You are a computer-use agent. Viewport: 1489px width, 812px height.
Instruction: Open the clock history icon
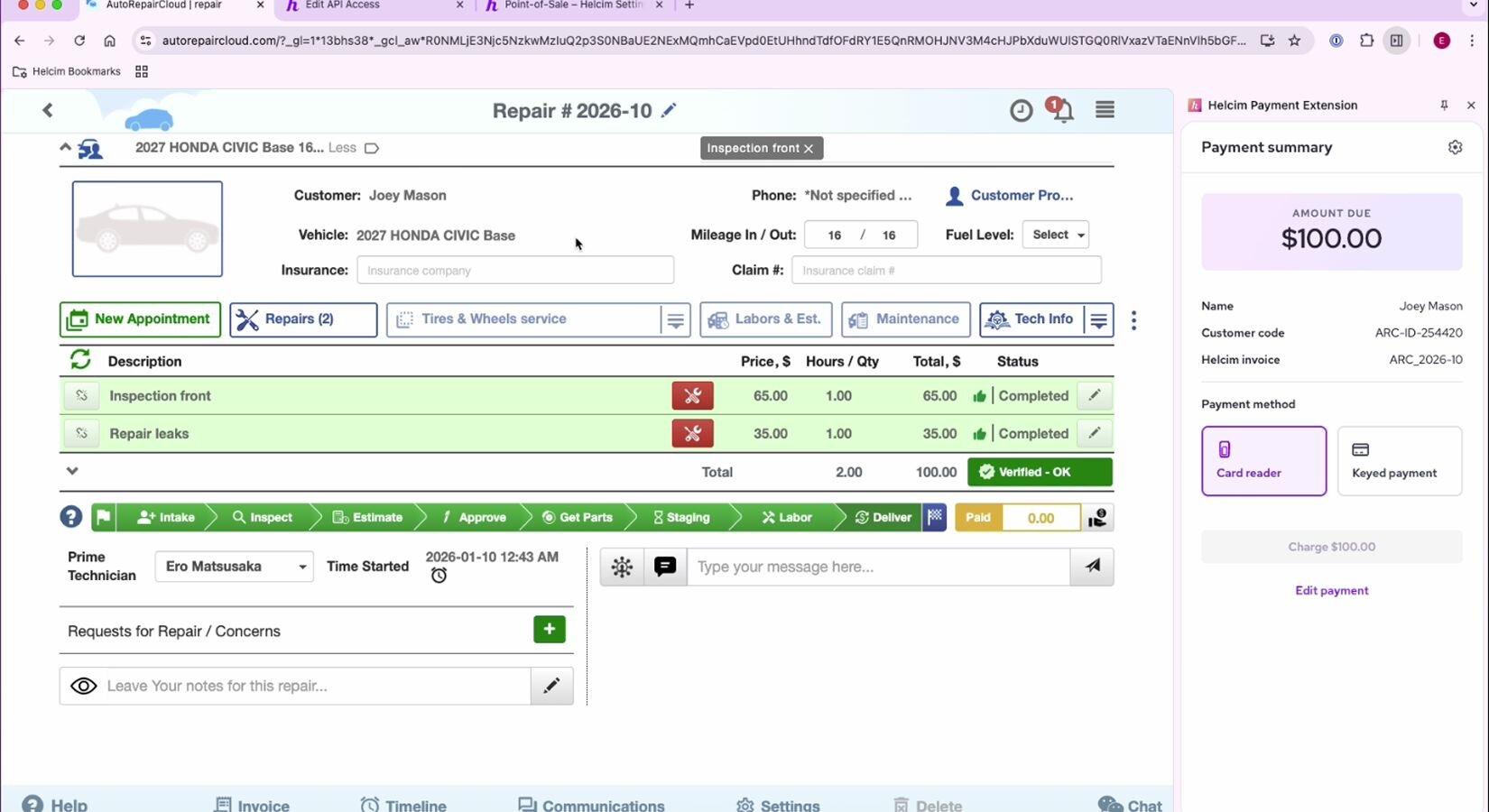(x=1021, y=111)
